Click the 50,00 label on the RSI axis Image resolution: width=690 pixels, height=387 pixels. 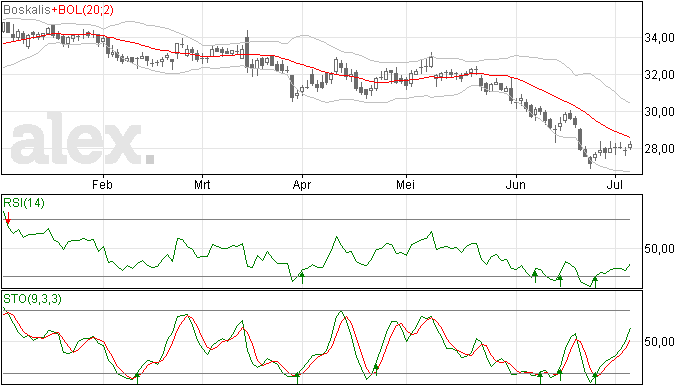tap(659, 249)
